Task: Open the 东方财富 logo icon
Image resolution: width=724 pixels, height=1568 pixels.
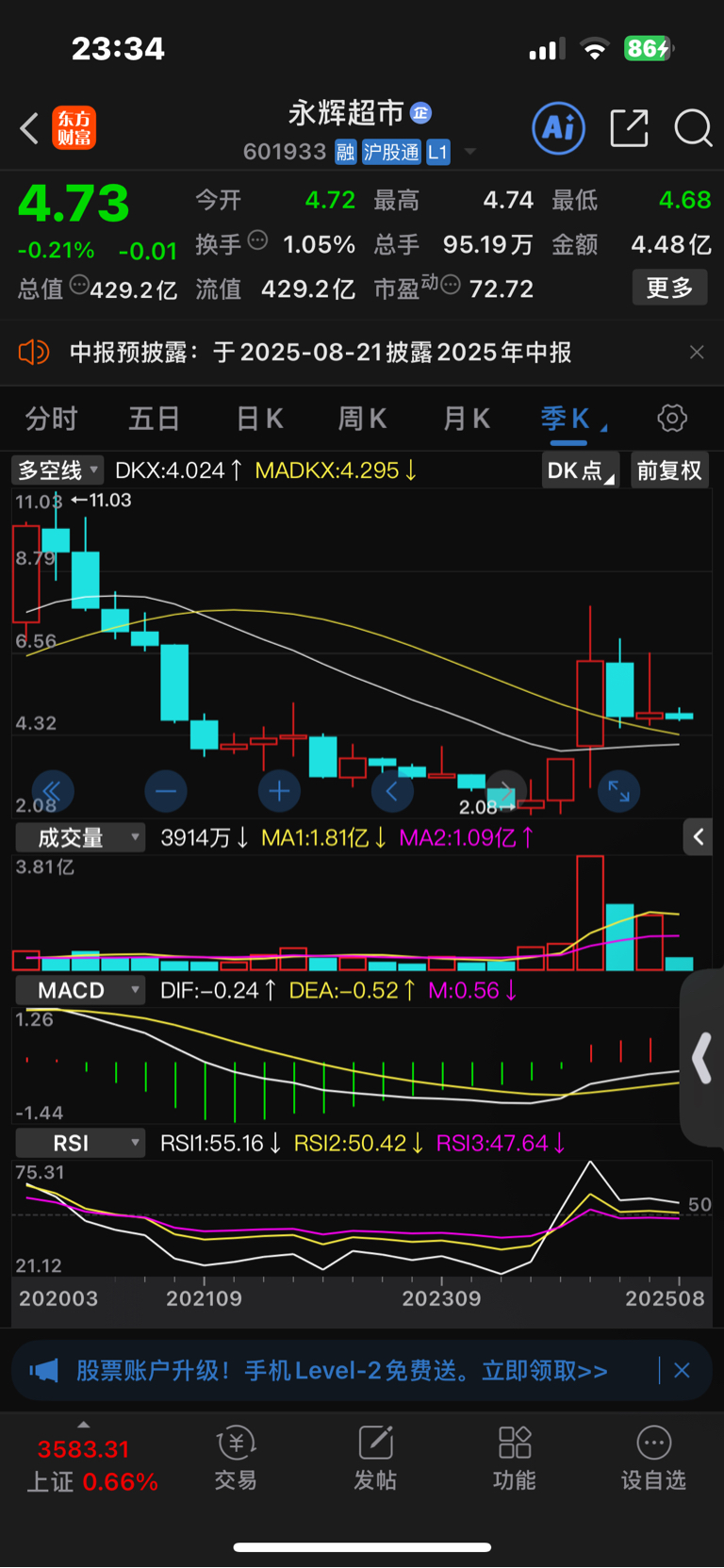Action: [74, 128]
